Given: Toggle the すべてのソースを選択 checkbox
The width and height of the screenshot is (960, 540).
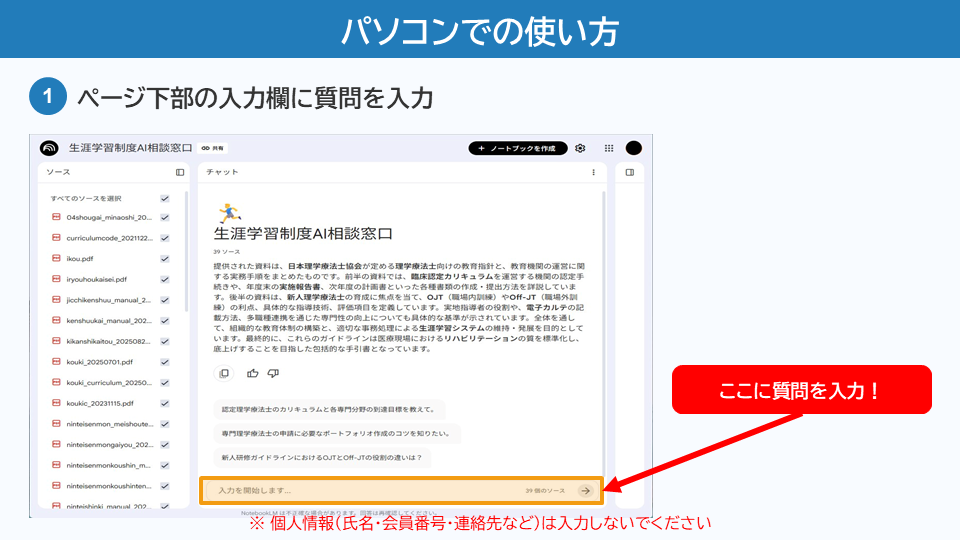Looking at the screenshot, I should (x=165, y=198).
